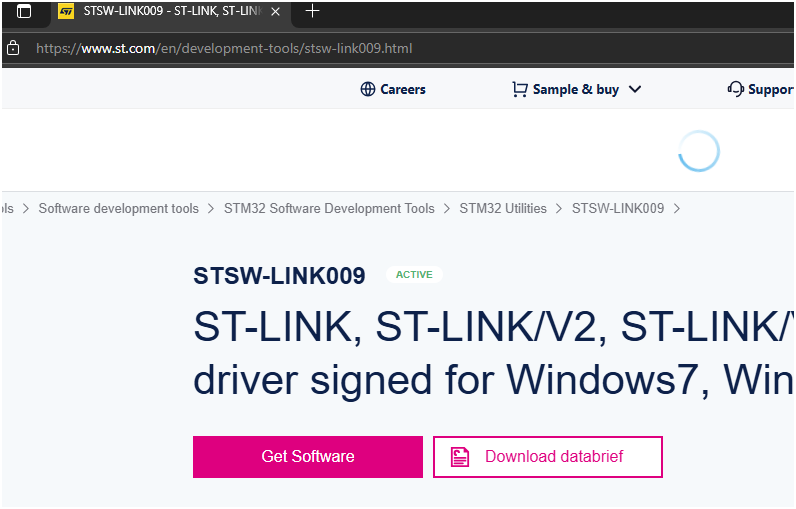Open the Sample & buy menu
This screenshot has height=509, width=796.
coord(576,89)
